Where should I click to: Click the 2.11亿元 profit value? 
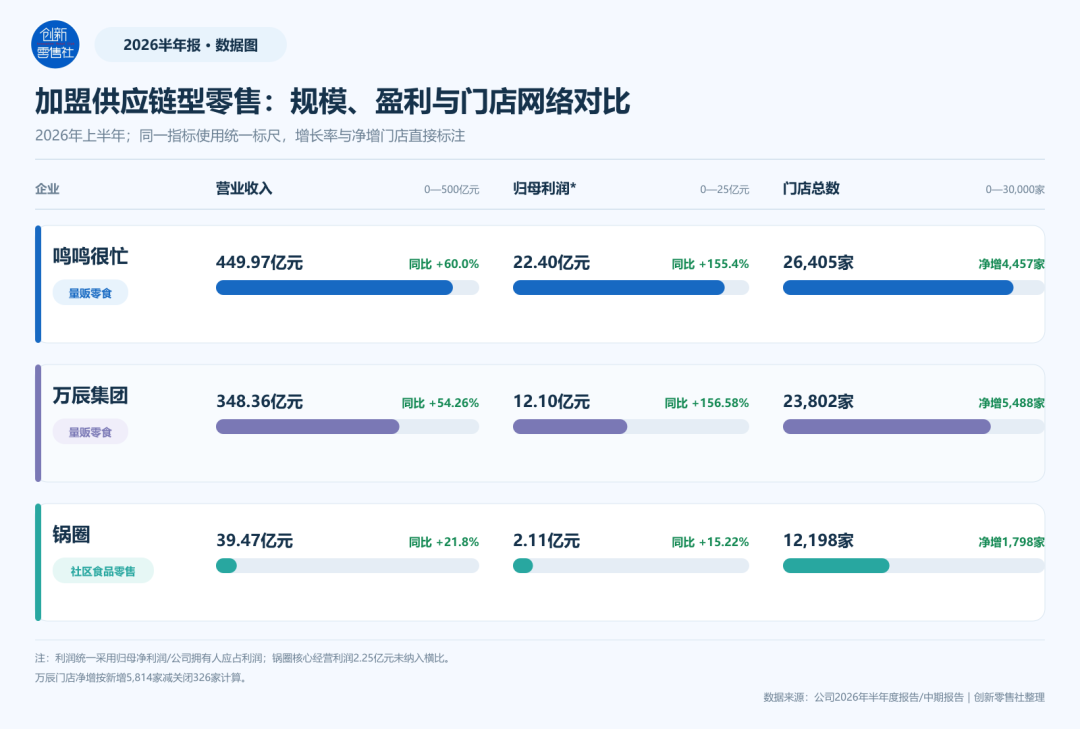click(546, 541)
